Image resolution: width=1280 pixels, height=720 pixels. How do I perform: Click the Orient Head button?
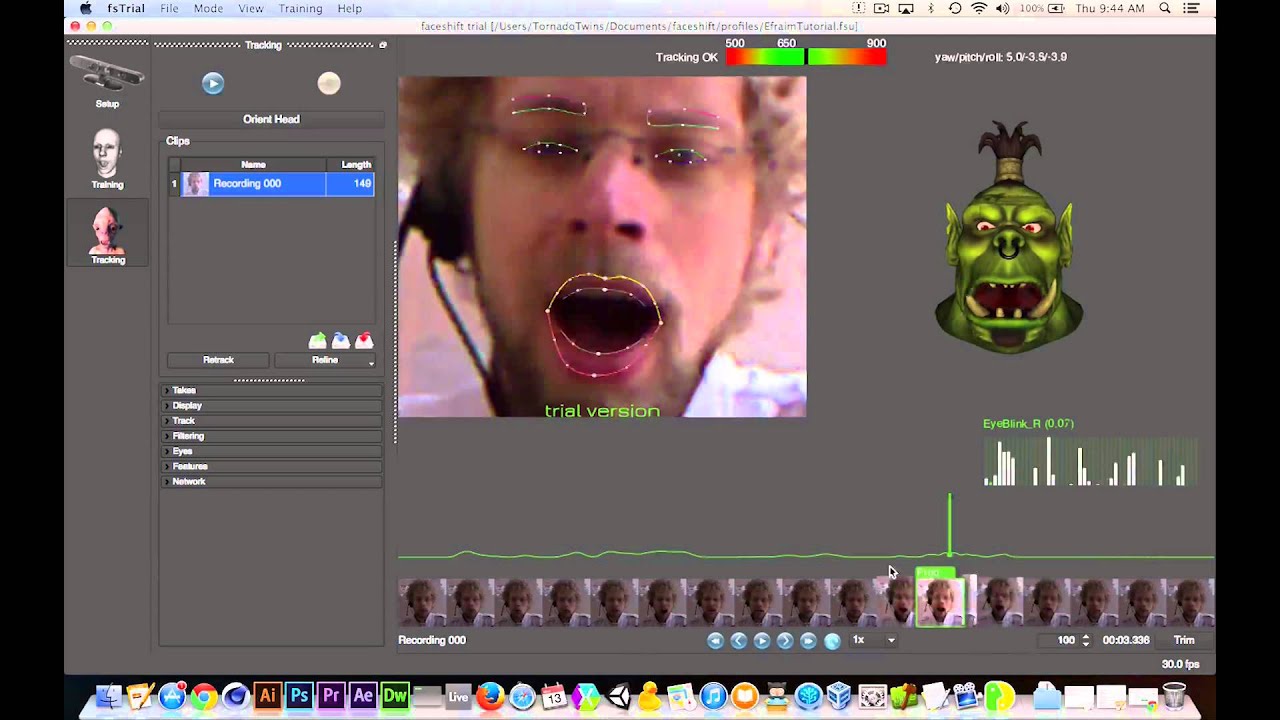[x=271, y=119]
